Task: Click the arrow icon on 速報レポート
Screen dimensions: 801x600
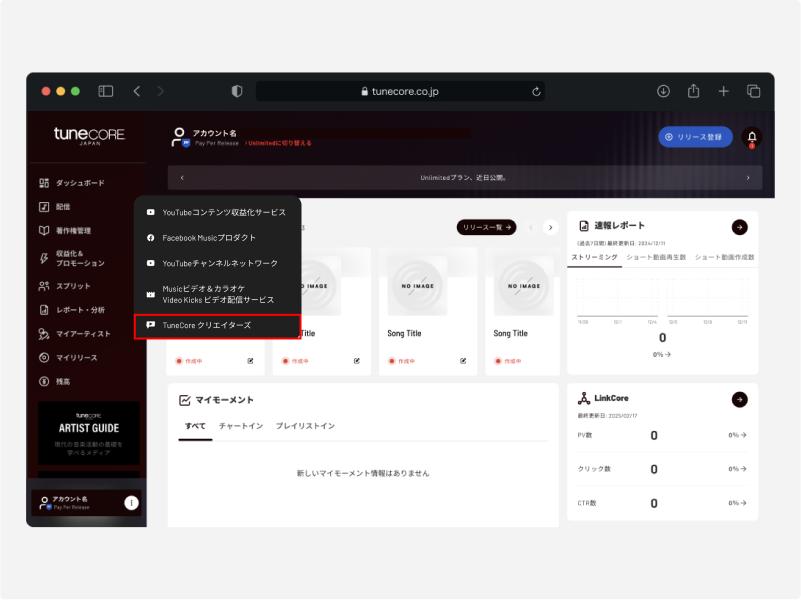Action: pos(739,227)
